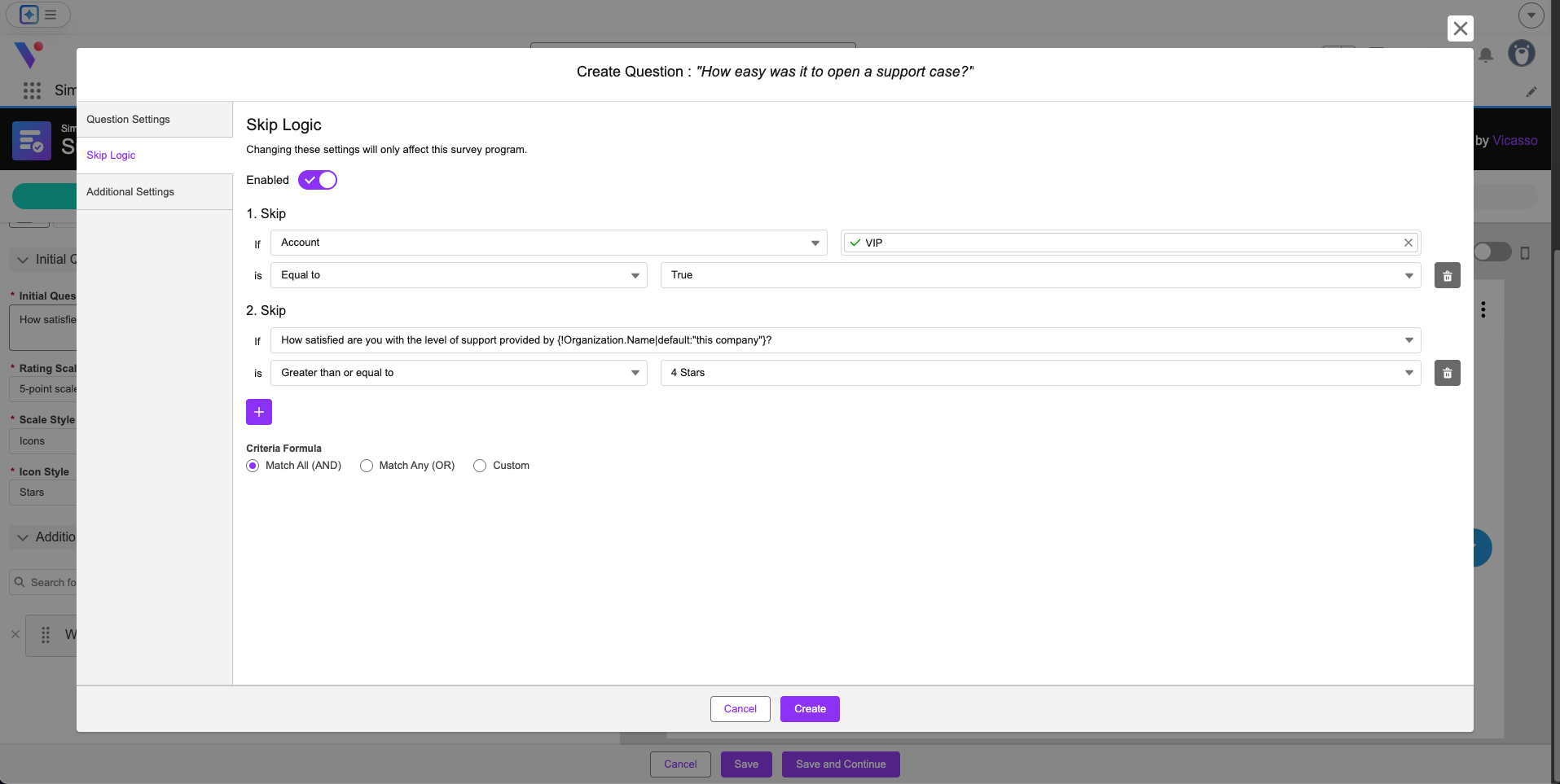
Task: Disable the Skip Logic Enabled toggle
Action: [318, 180]
